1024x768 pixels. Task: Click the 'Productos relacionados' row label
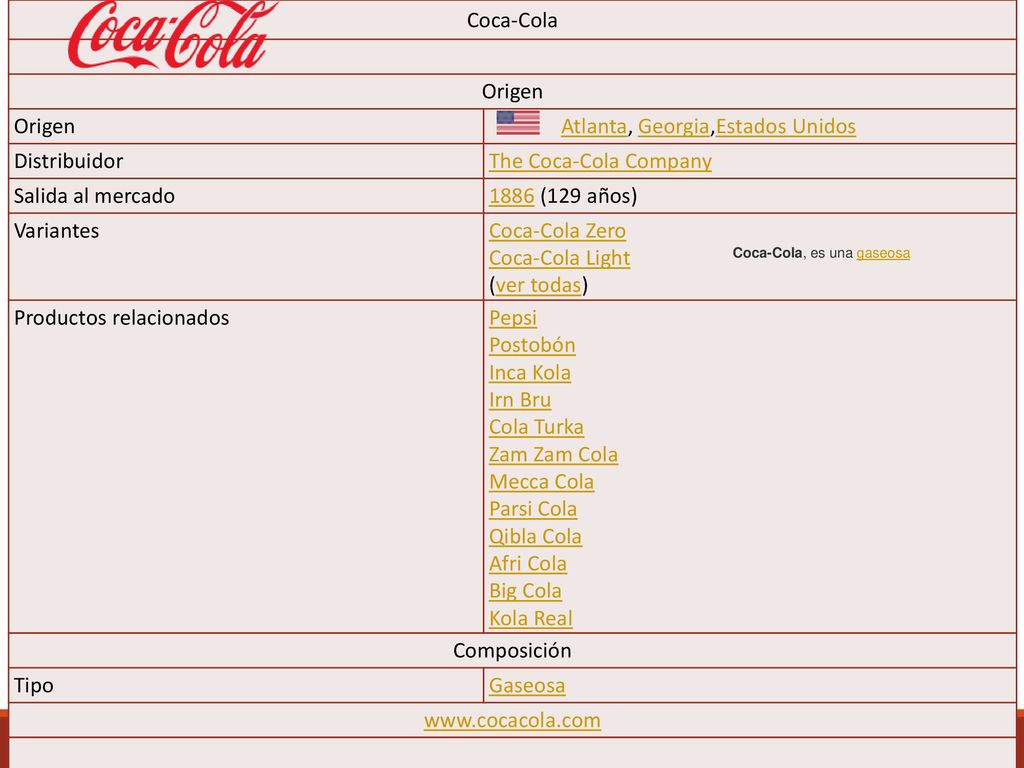[x=121, y=318]
